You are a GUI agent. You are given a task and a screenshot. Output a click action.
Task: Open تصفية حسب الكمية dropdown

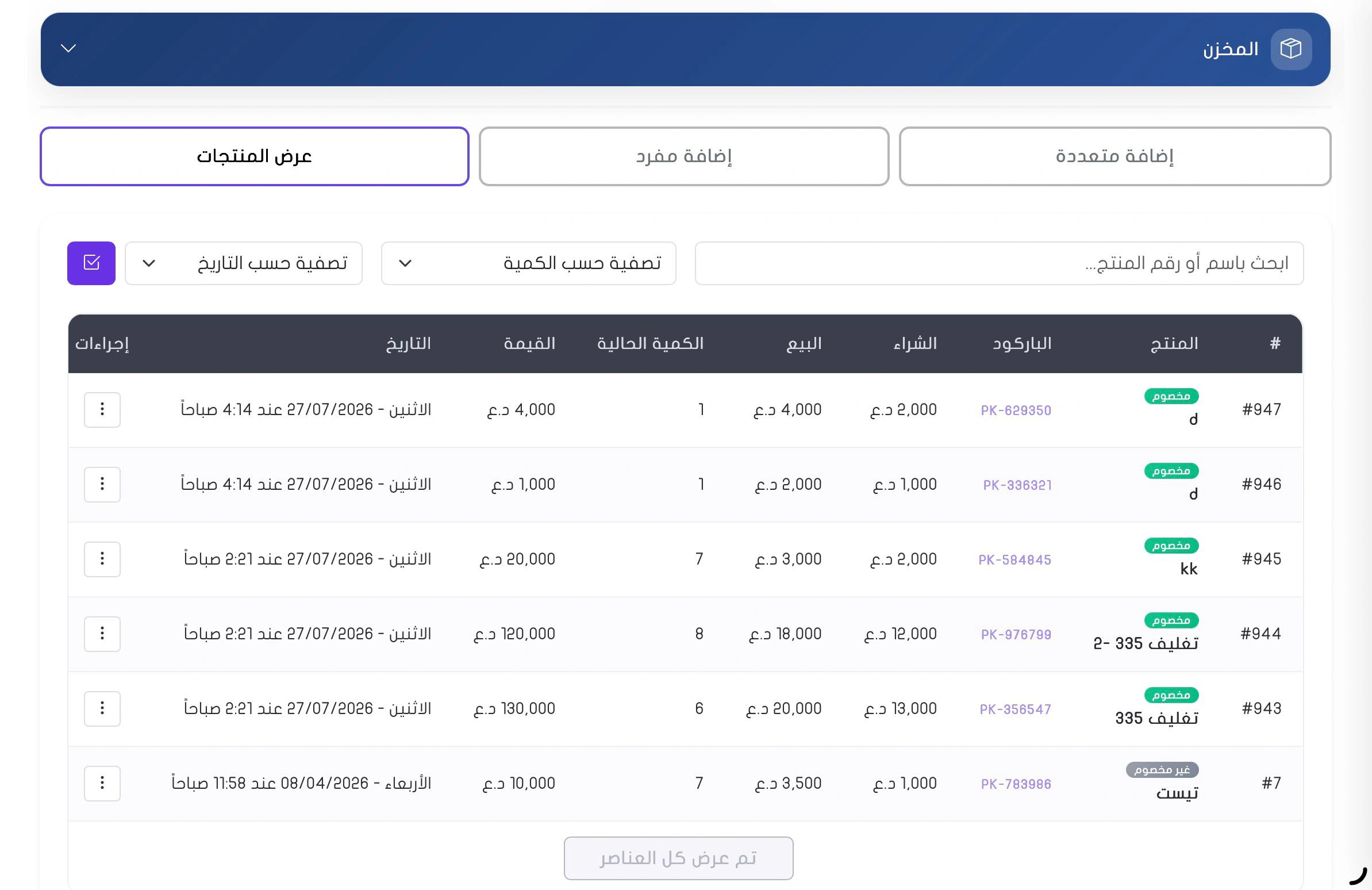(x=528, y=263)
